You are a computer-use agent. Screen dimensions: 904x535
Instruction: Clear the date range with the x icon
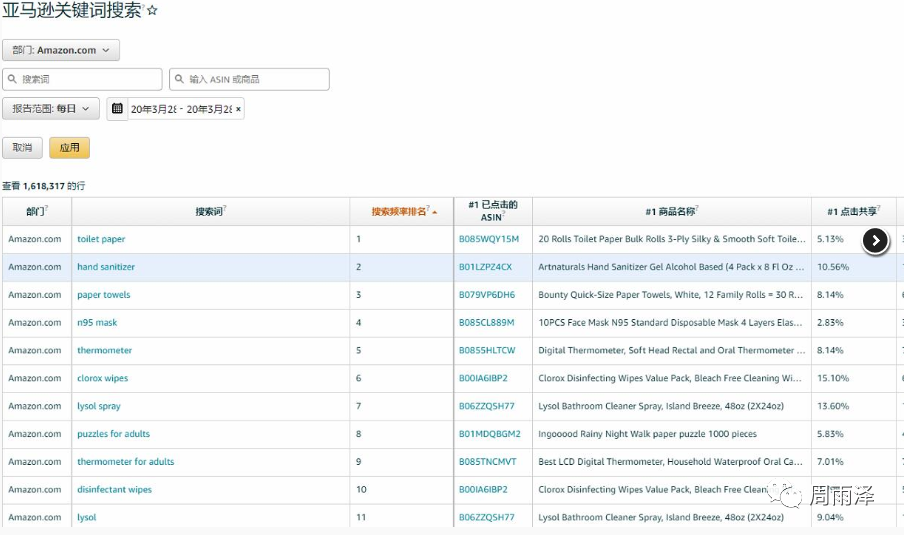(x=238, y=109)
